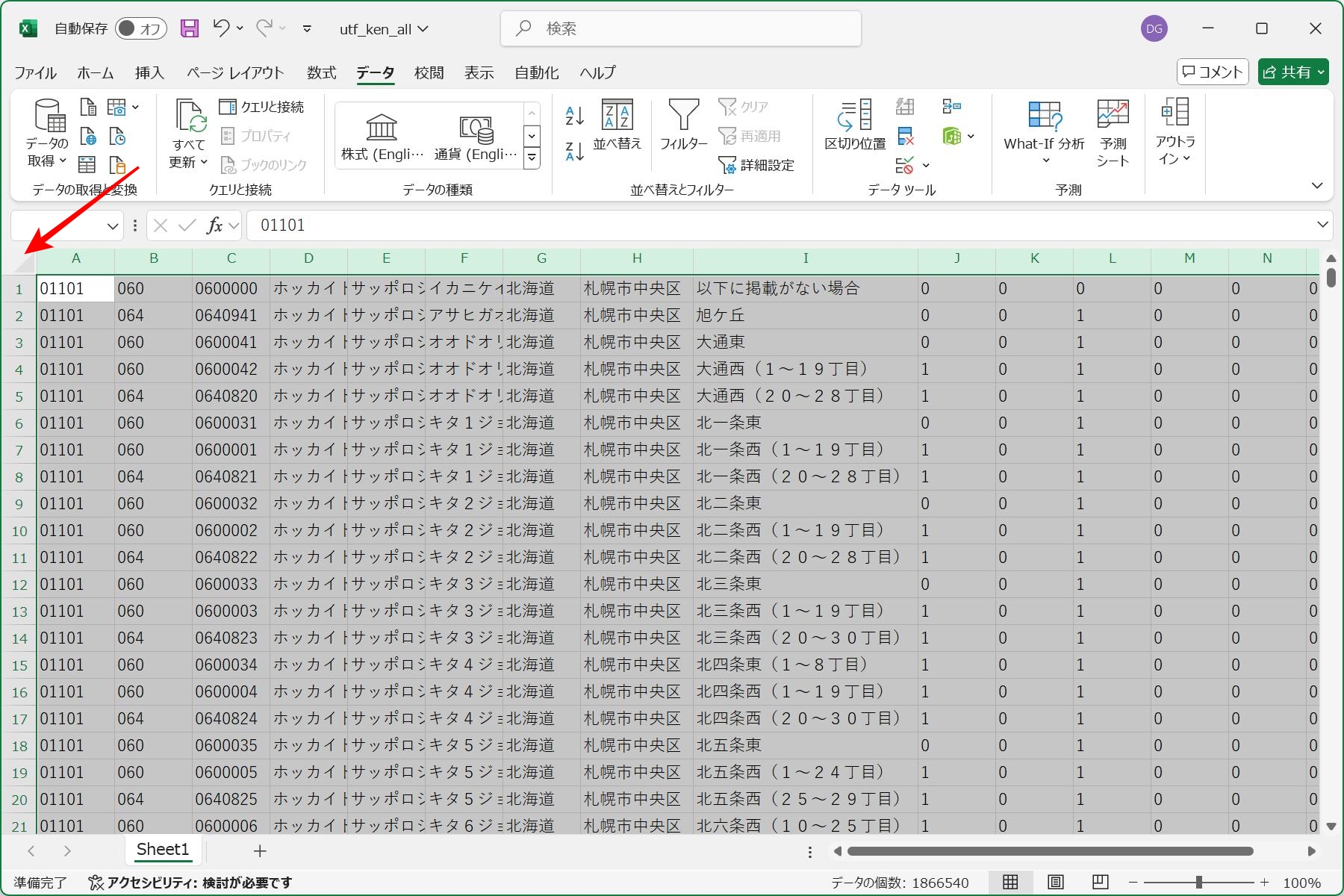Screen dimensions: 1344x896
Task: Open ホーム tab
Action: click(x=95, y=72)
